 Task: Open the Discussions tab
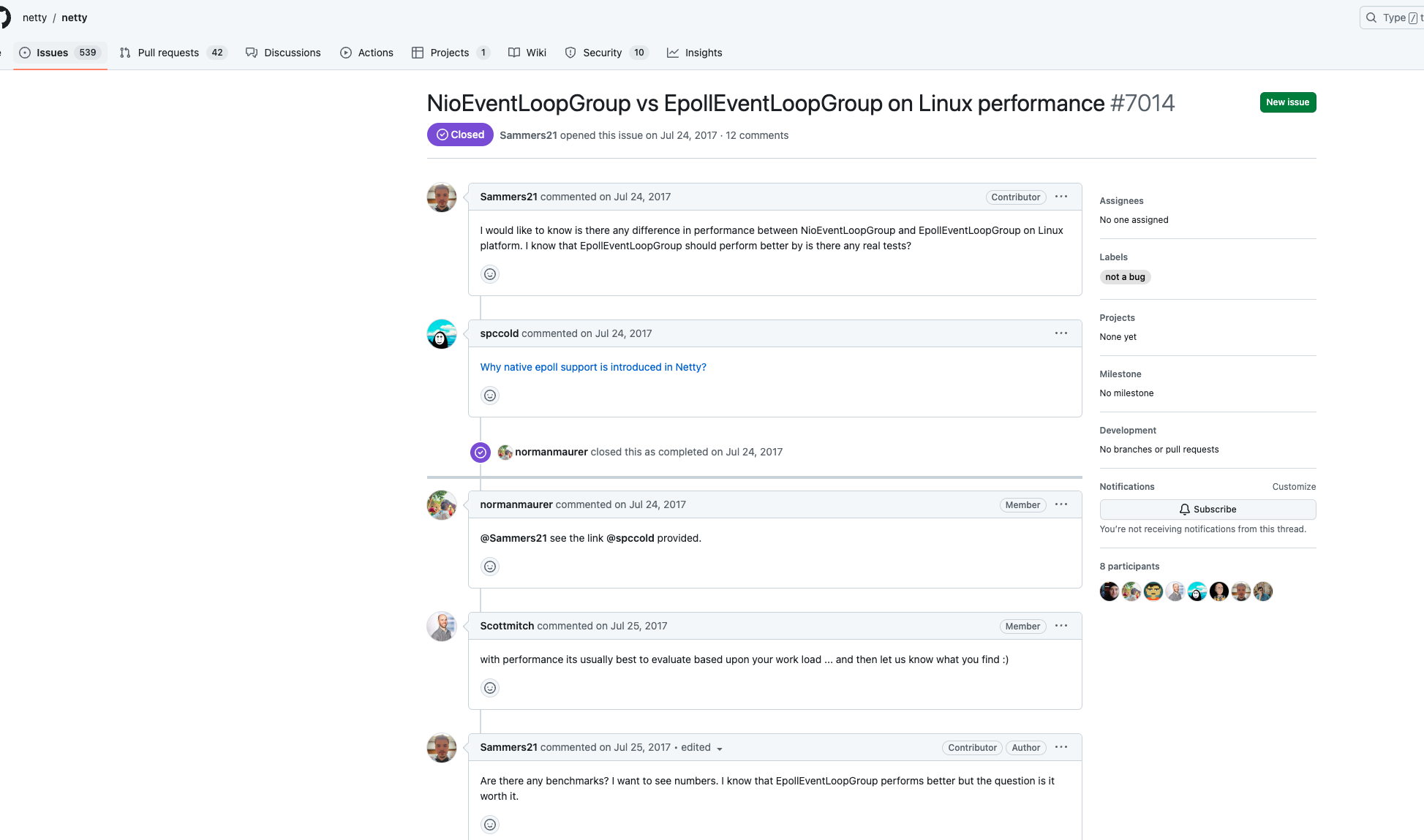(283, 53)
